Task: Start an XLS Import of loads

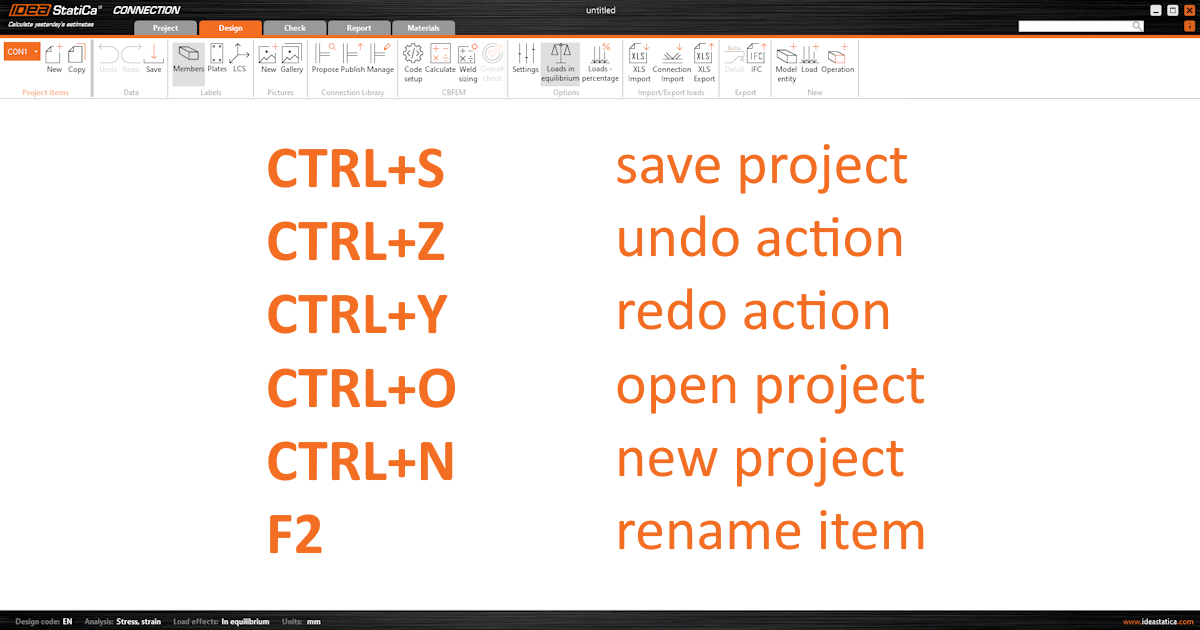Action: (x=638, y=62)
